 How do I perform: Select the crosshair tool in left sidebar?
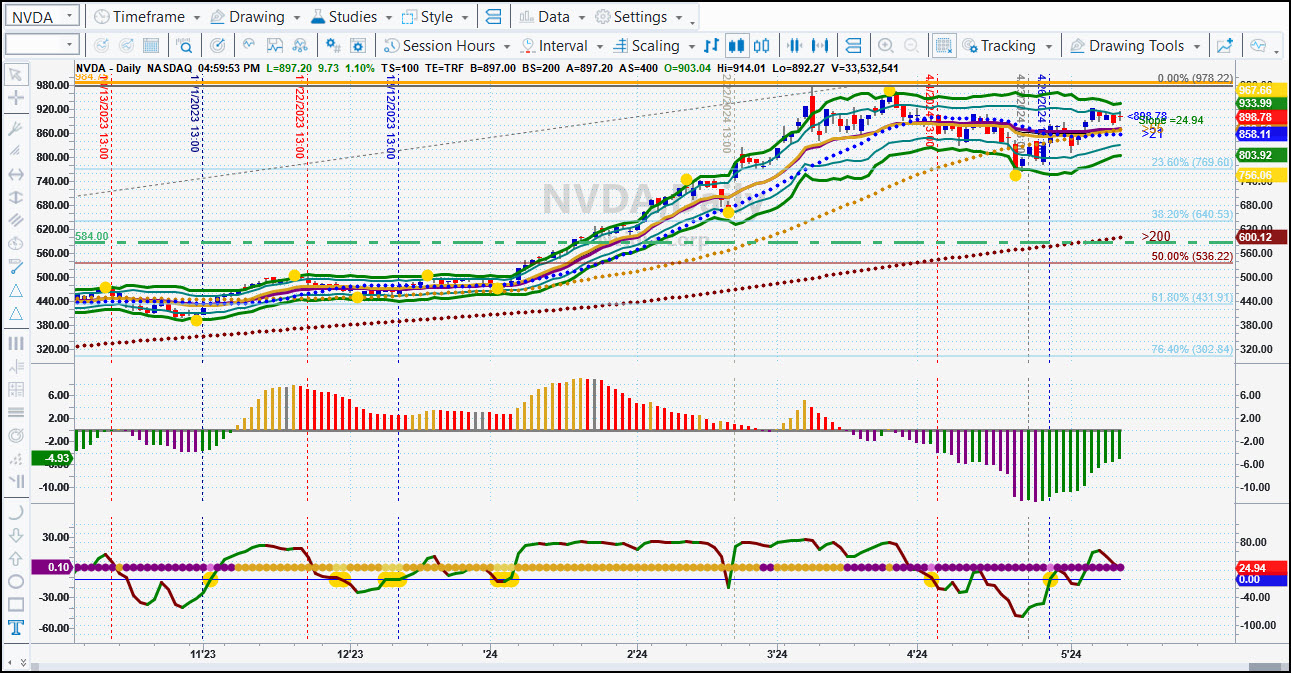(16, 98)
